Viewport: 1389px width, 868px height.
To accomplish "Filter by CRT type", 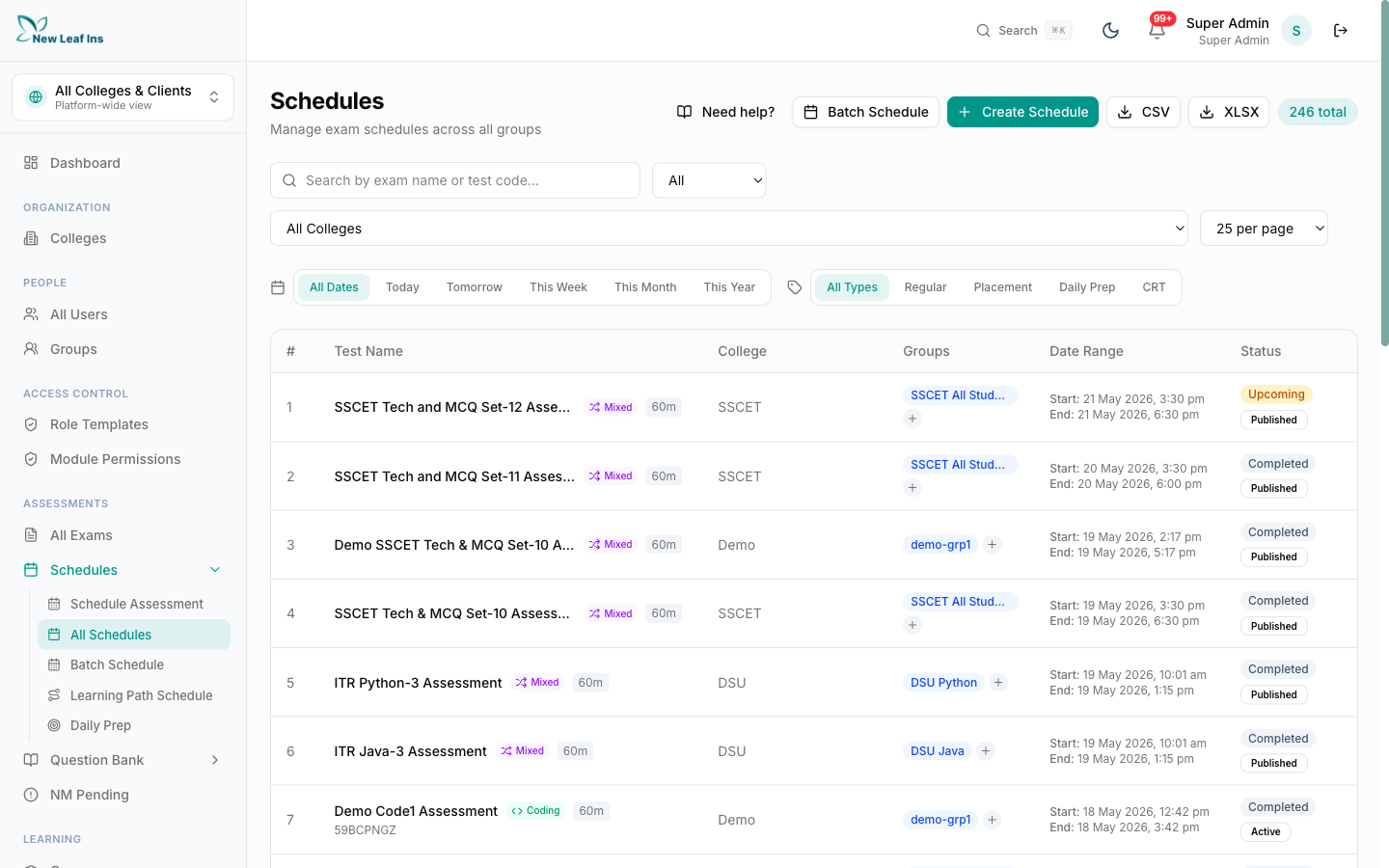I will coord(1154,287).
